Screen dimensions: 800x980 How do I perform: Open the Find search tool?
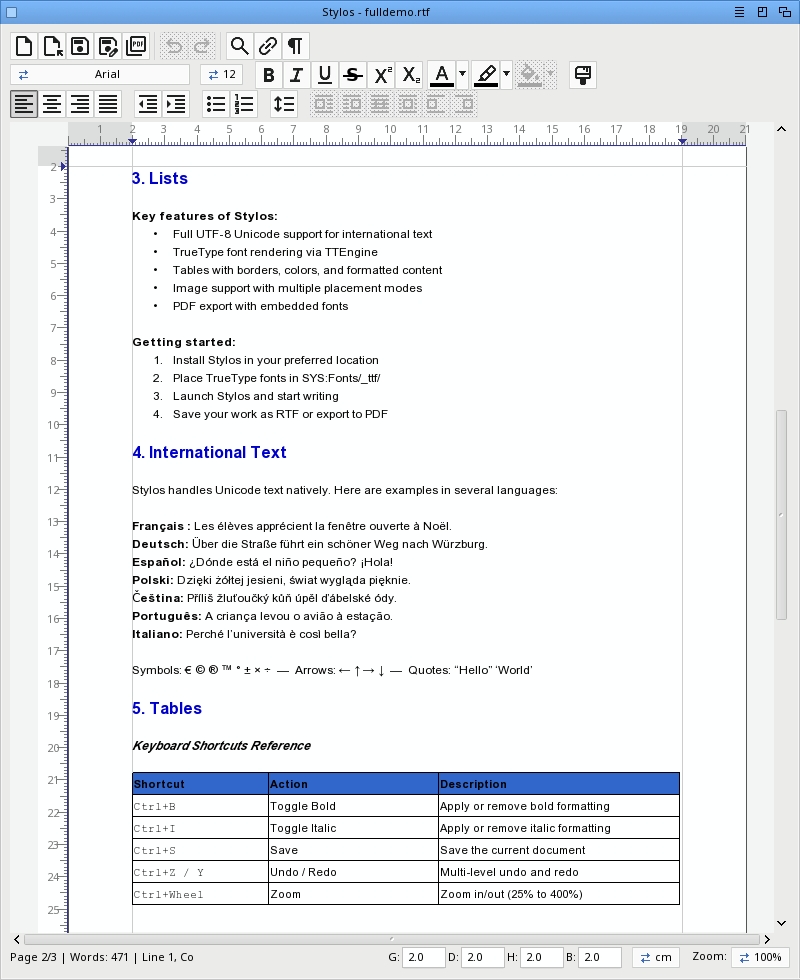(239, 46)
